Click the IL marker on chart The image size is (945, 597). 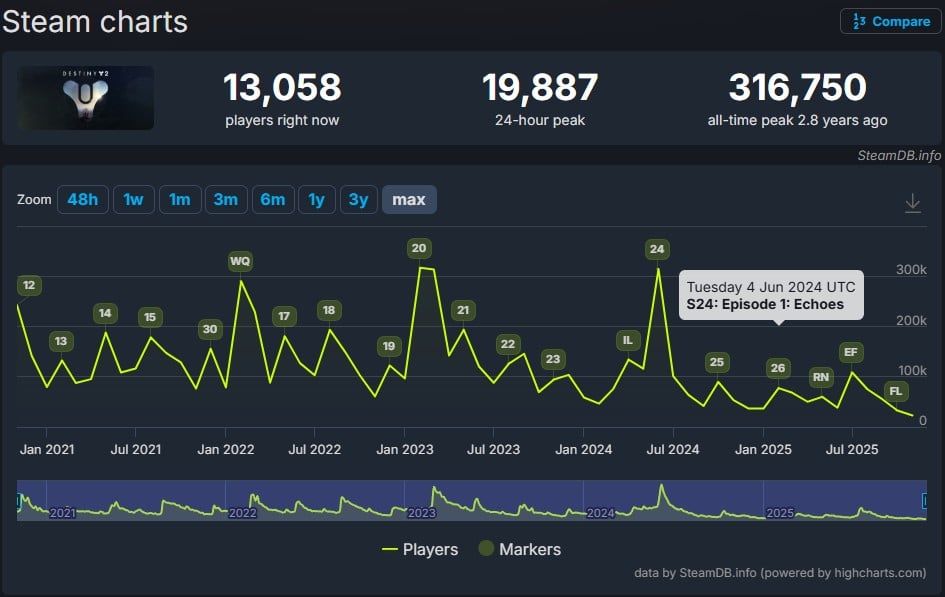(628, 340)
